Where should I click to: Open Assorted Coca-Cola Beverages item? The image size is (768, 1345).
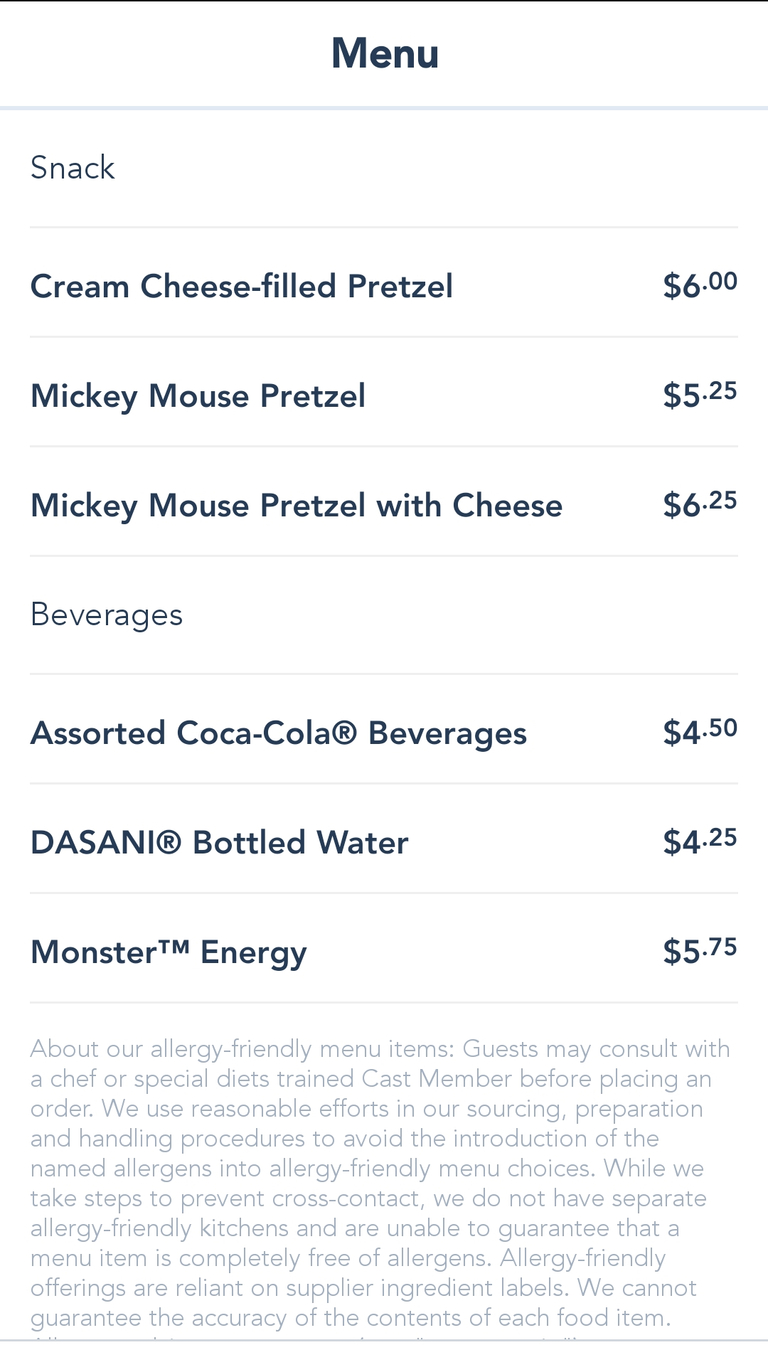pos(278,733)
